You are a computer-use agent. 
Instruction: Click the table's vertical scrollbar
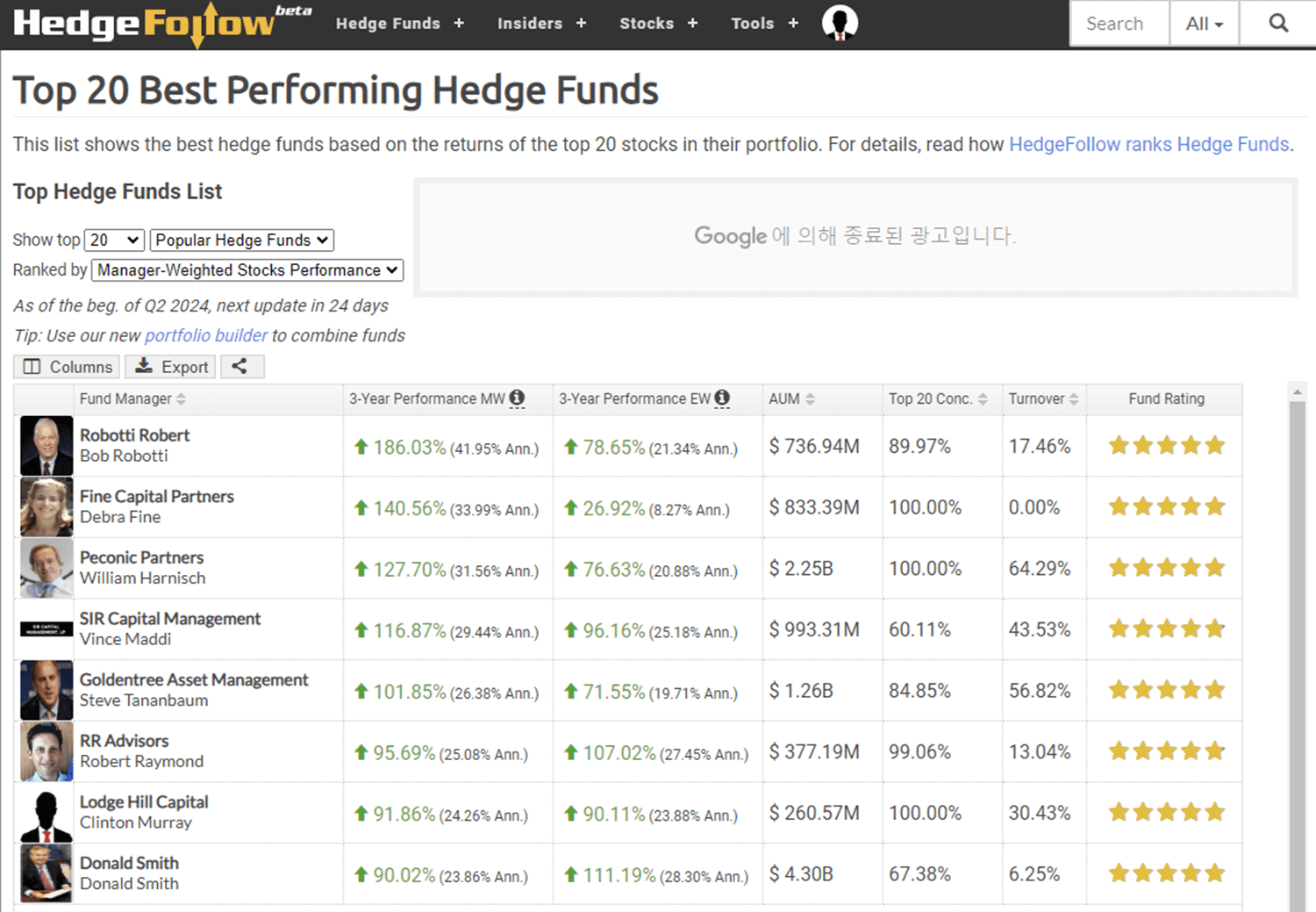point(1298,656)
